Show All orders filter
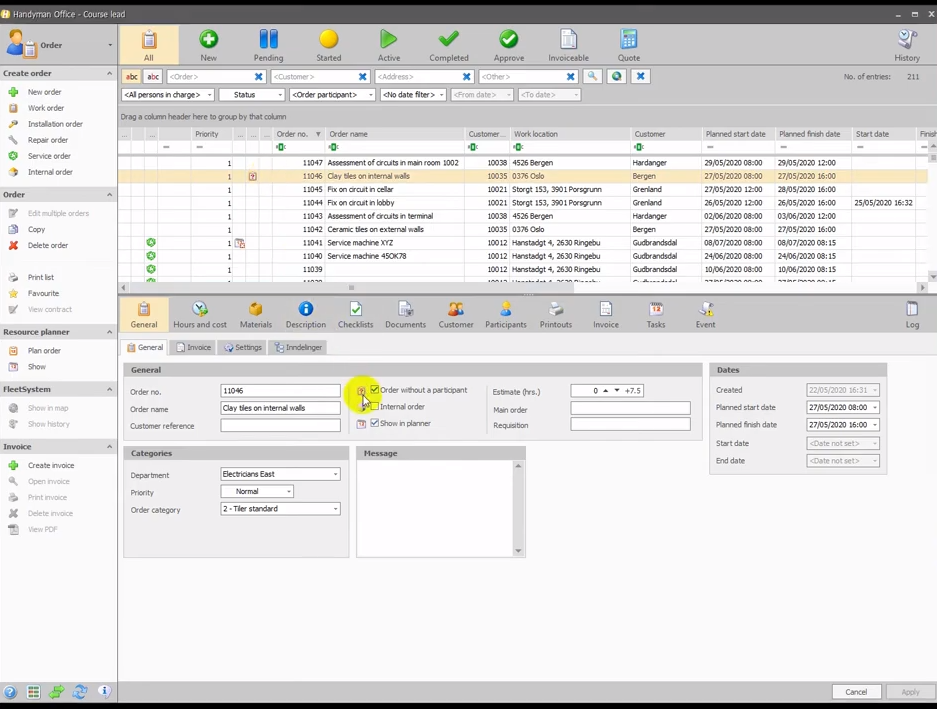This screenshot has width=937, height=709. click(x=149, y=45)
